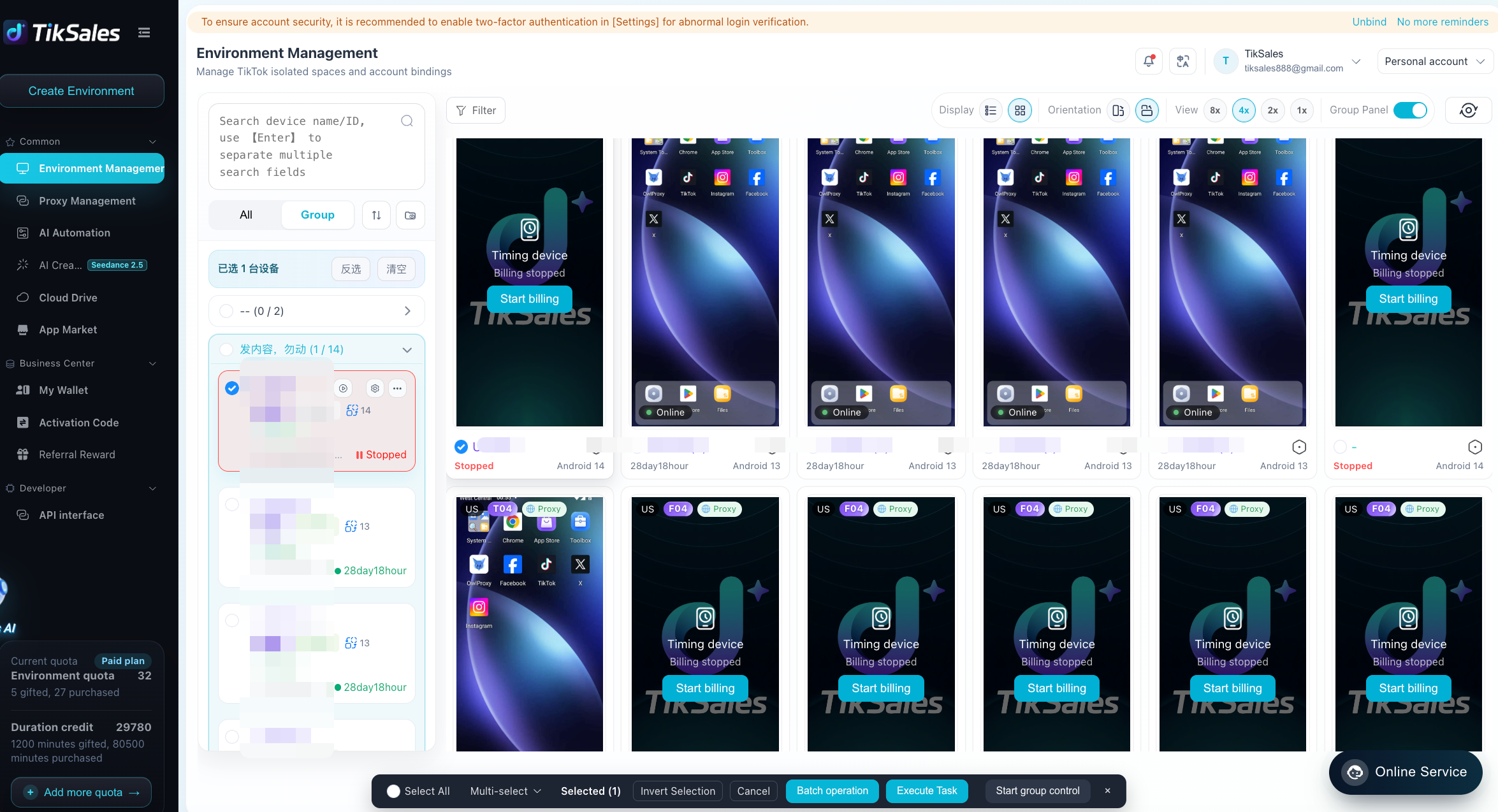Select the '-- (0 / 2)' group radio
This screenshot has width=1498, height=812.
pos(226,311)
